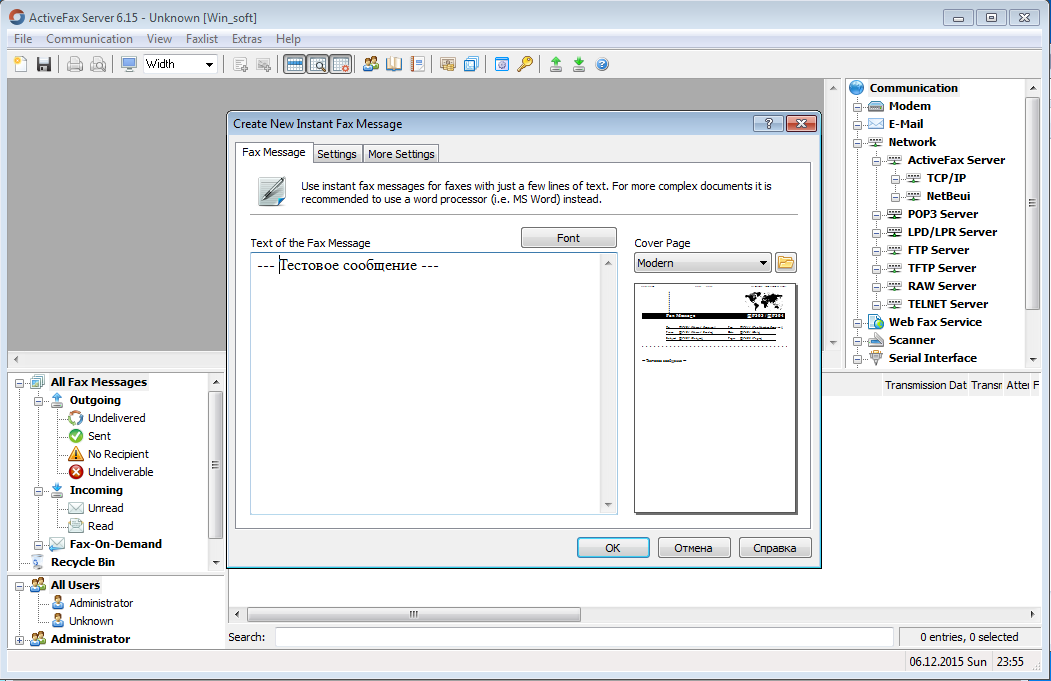Open the Extras menu
This screenshot has width=1051, height=681.
[247, 39]
